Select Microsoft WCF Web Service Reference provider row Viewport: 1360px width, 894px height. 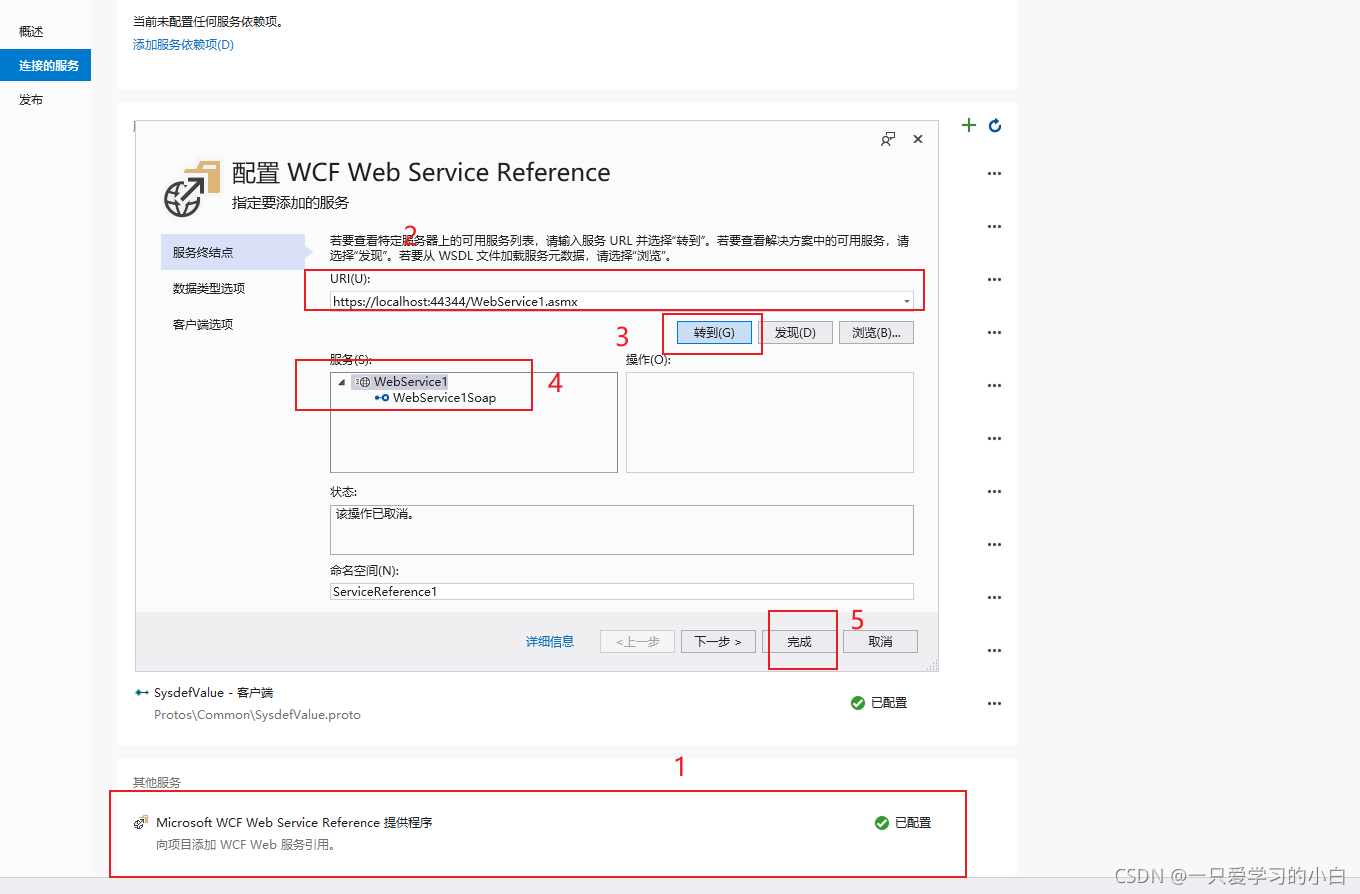point(538,833)
